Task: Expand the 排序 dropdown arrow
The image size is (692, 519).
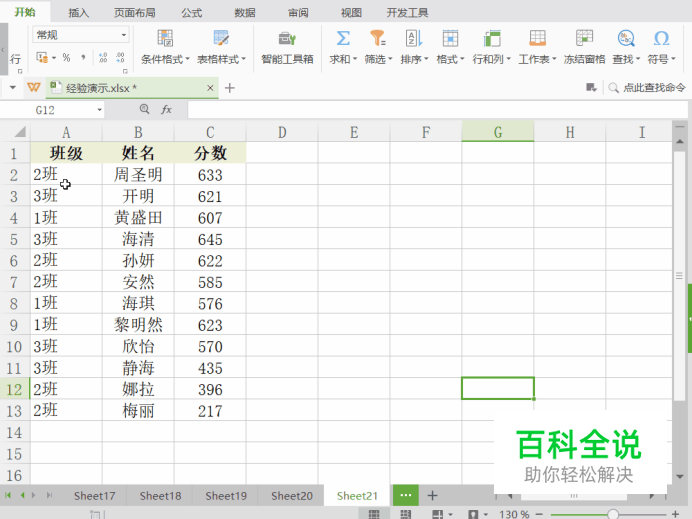Action: tap(426, 59)
